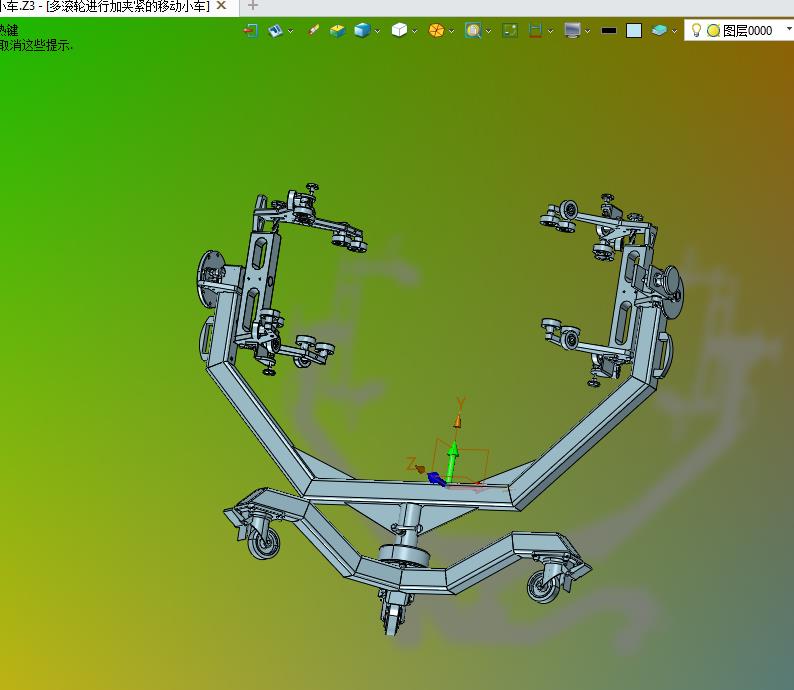794x690 pixels.
Task: Click the blue book view manager icon
Action: (x=275, y=31)
